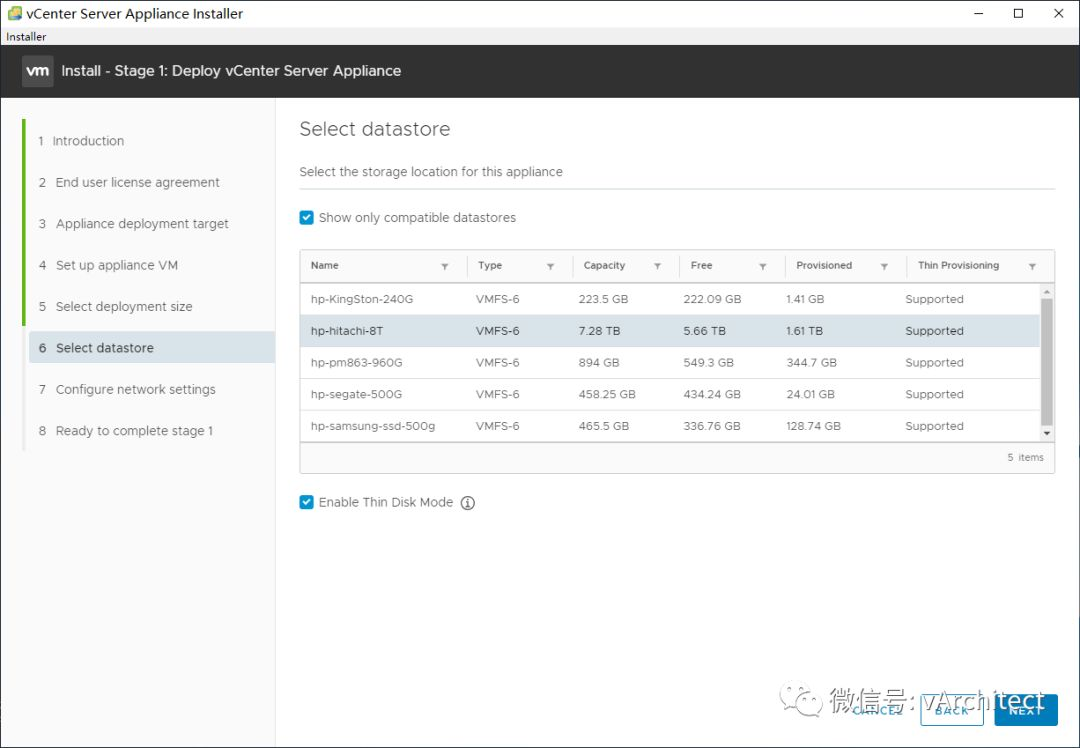The image size is (1080, 748).
Task: Click the 344.7 GB provisioned cell
Action: pyautogui.click(x=811, y=363)
